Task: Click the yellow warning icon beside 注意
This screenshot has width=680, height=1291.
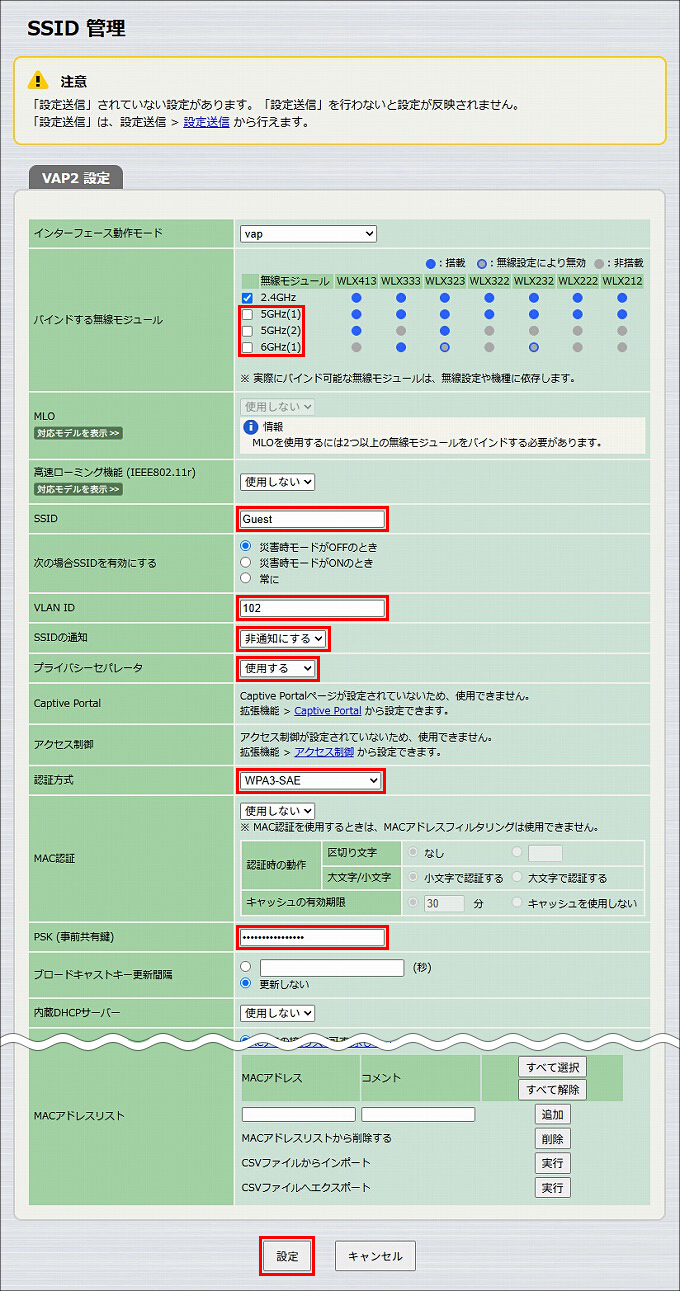Action: coord(38,80)
